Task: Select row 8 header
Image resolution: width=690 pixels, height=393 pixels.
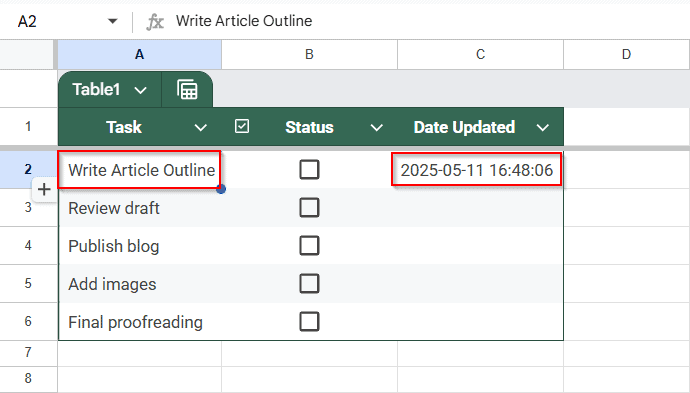Action: pos(28,378)
